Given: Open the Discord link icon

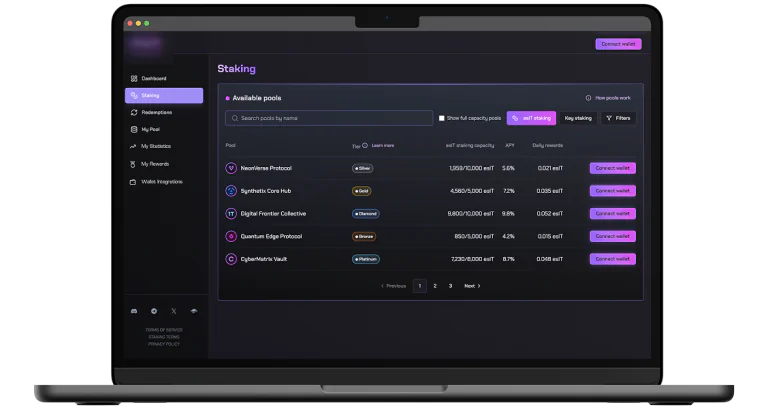Looking at the screenshot, I should point(134,311).
